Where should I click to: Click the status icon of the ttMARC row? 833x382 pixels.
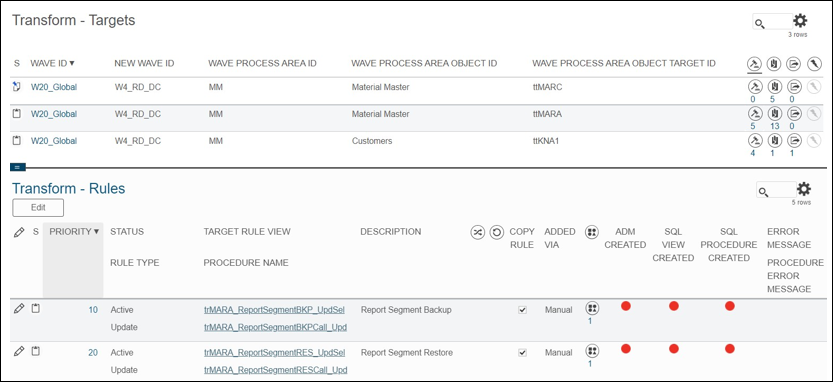tap(16, 86)
